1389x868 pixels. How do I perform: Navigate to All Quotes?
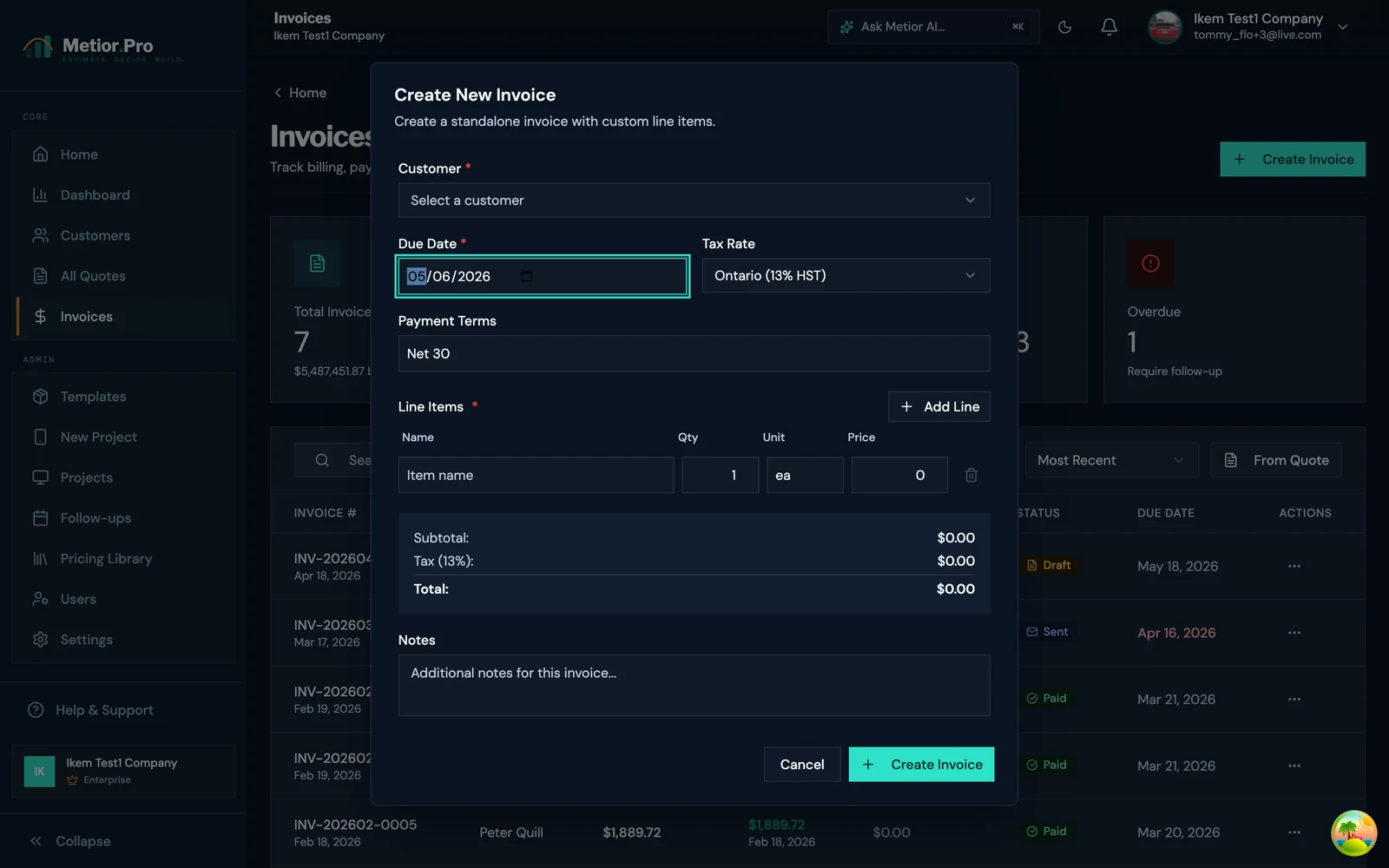pyautogui.click(x=125, y=276)
